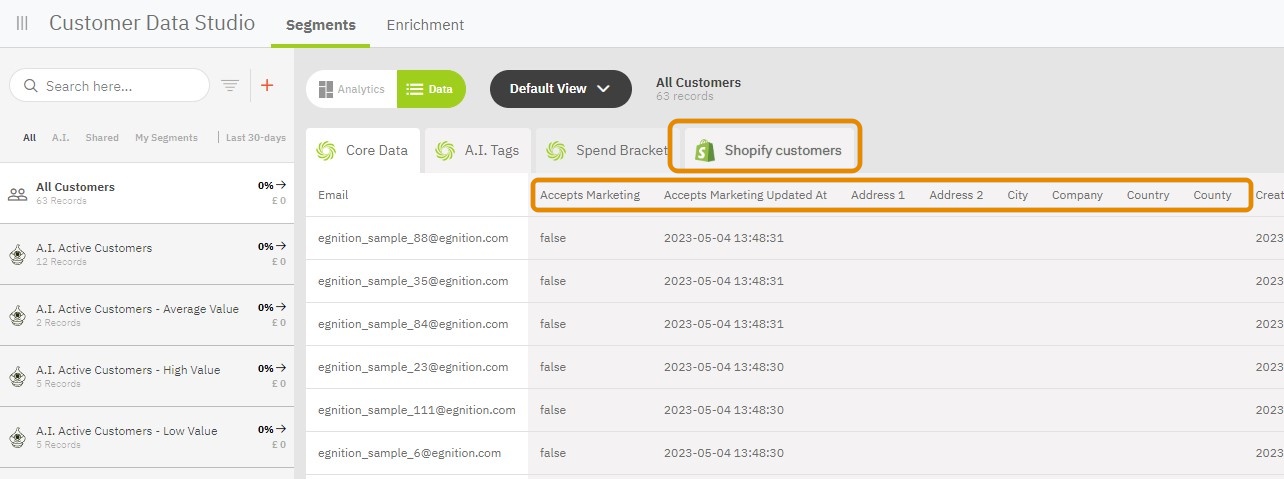
Task: Open the Default View dropdown
Action: (561, 89)
